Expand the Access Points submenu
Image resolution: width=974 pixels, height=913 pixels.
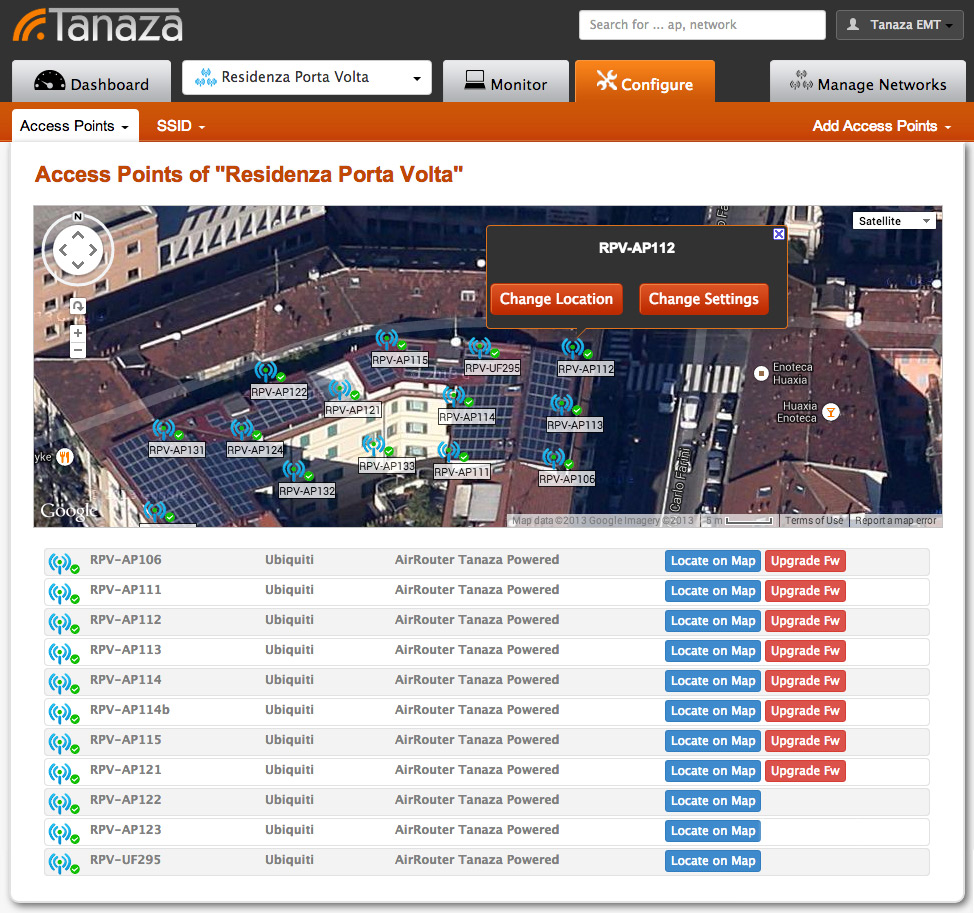pos(75,126)
